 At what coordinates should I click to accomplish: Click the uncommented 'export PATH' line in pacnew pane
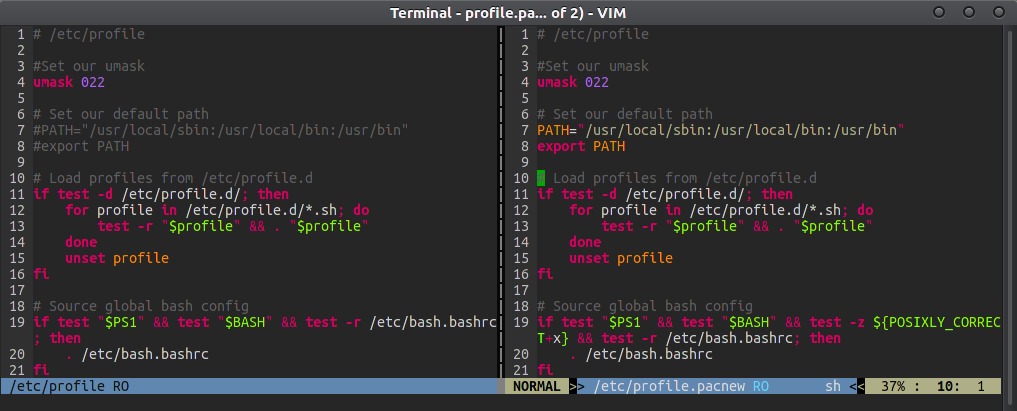coord(581,147)
